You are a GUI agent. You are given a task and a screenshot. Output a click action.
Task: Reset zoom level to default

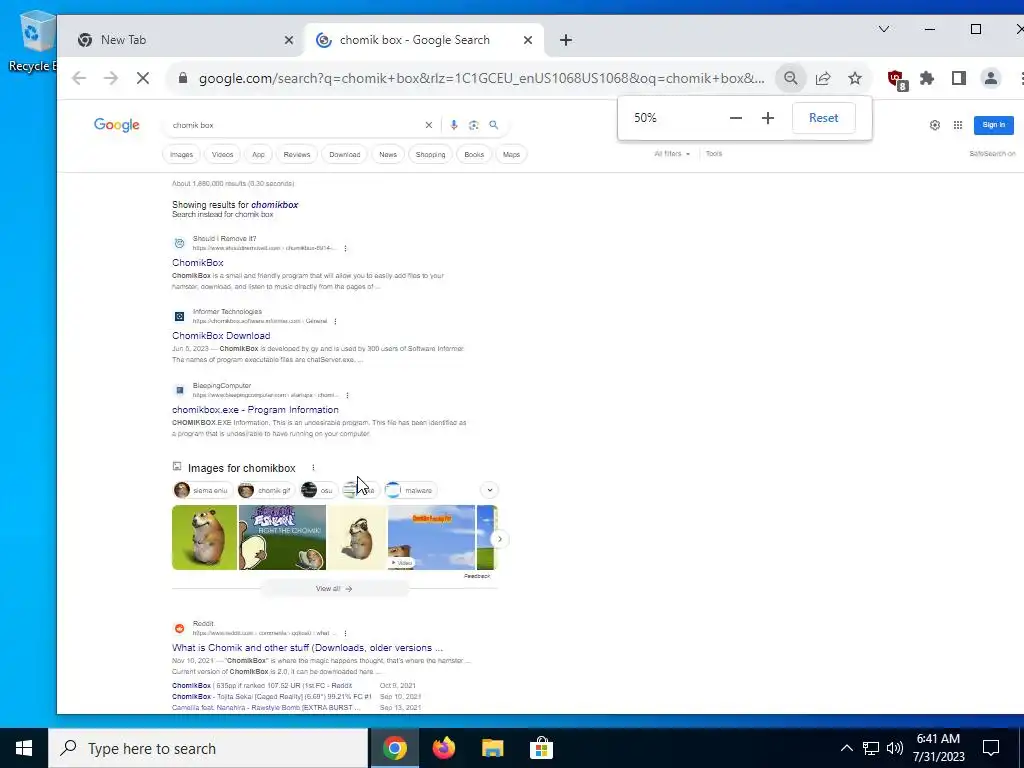click(824, 118)
